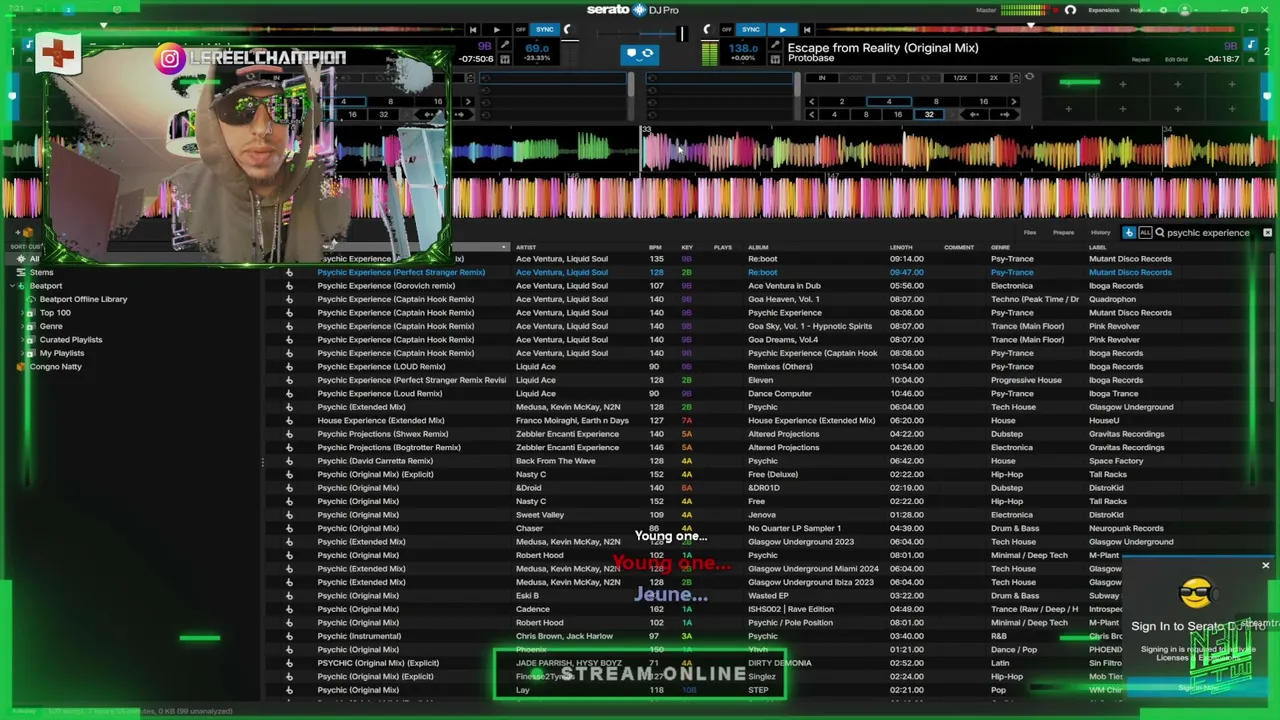
Task: Beat jump backward on right deck
Action: pos(974,114)
